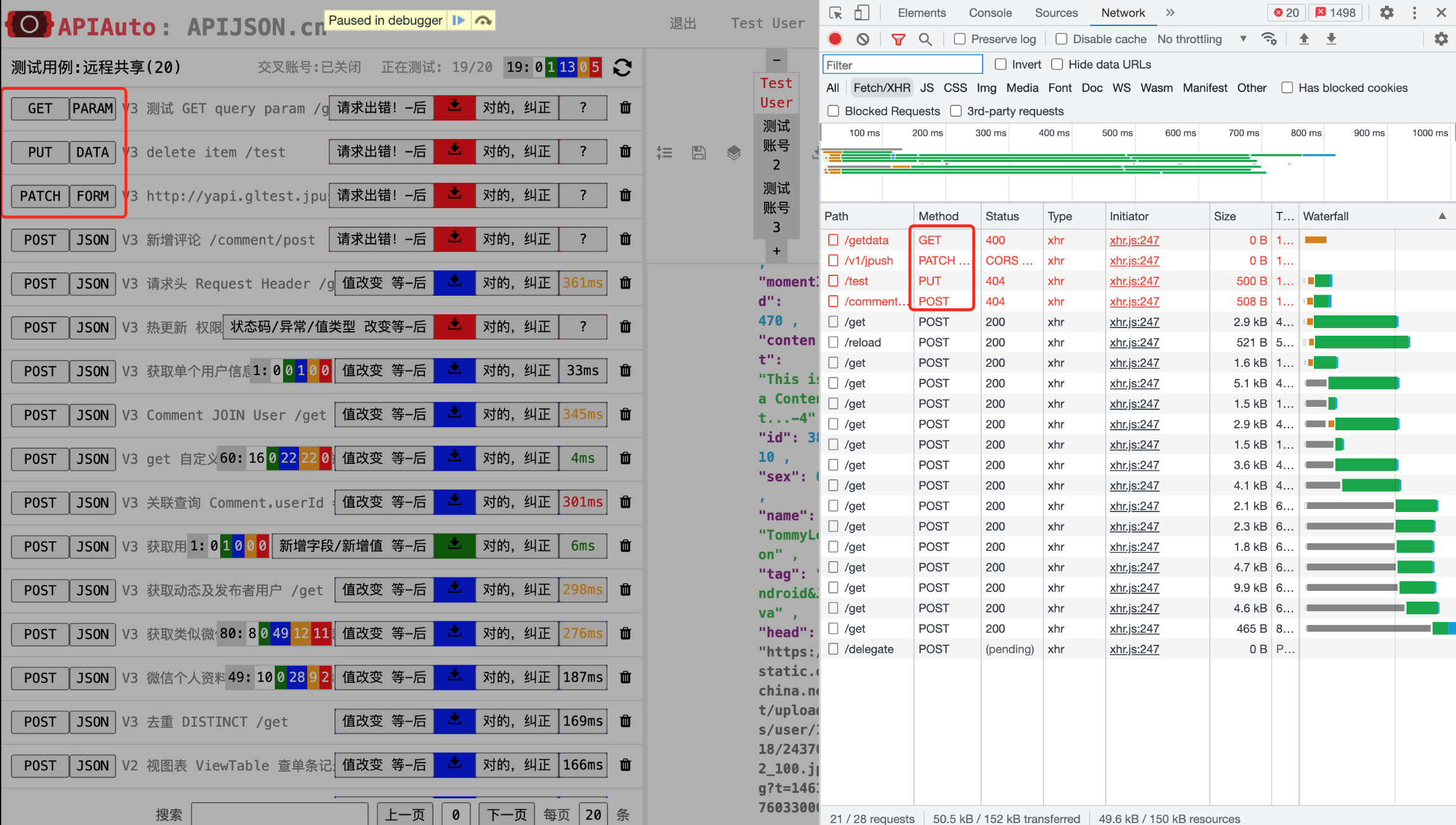Open the network search magnifier

click(x=925, y=39)
